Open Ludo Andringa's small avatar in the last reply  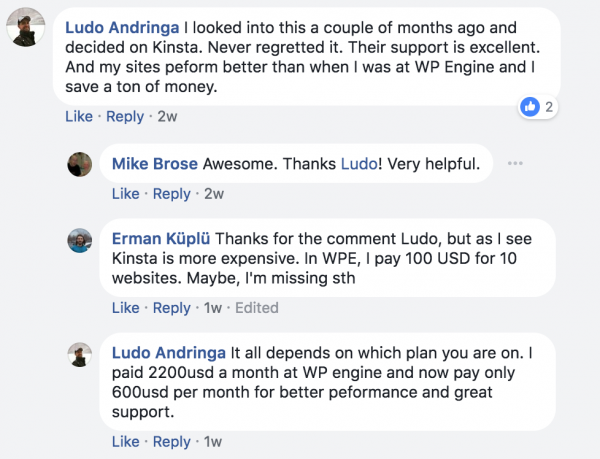tap(80, 355)
